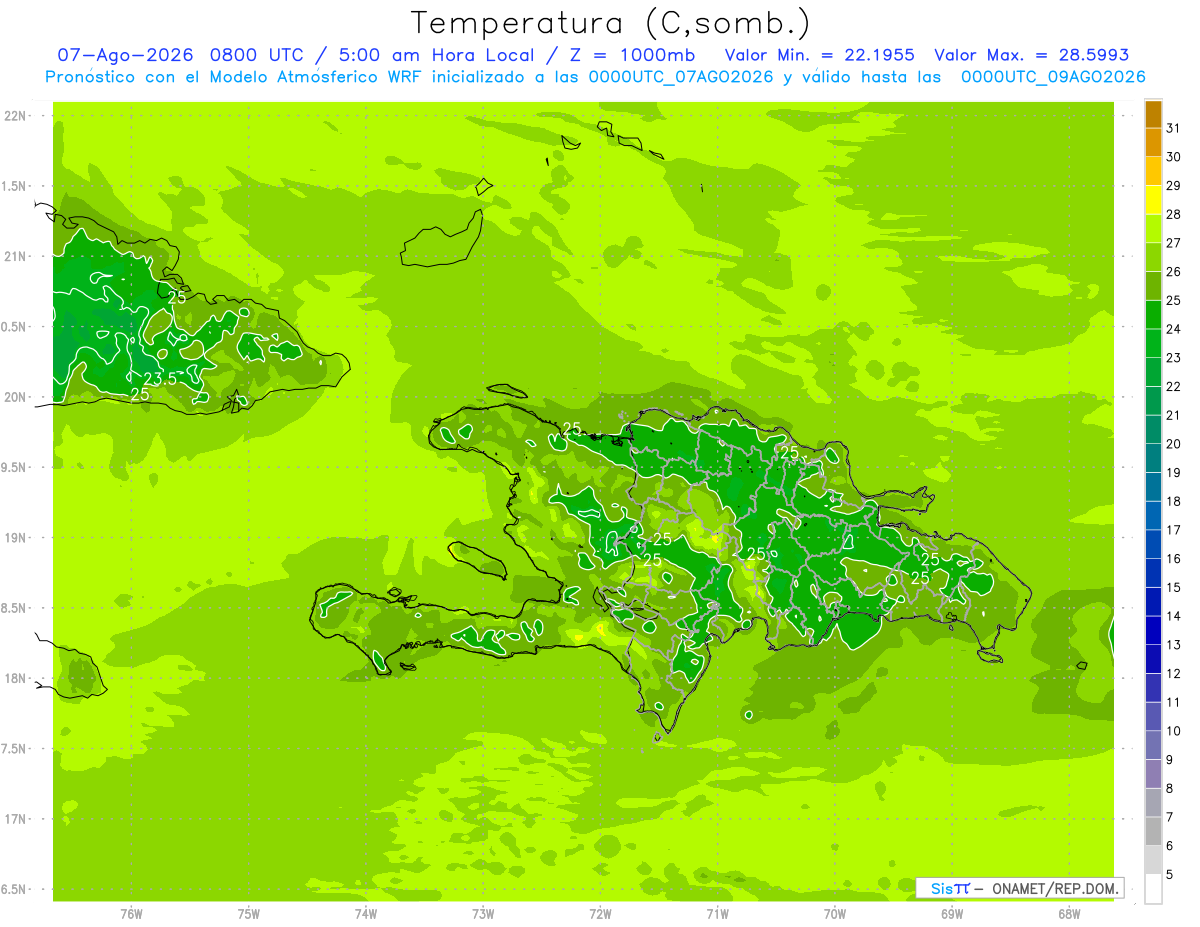Click the Sisπ ONAMET/REP.DOM. logo box
Viewport: 1200px width, 927px height.
point(1019,888)
